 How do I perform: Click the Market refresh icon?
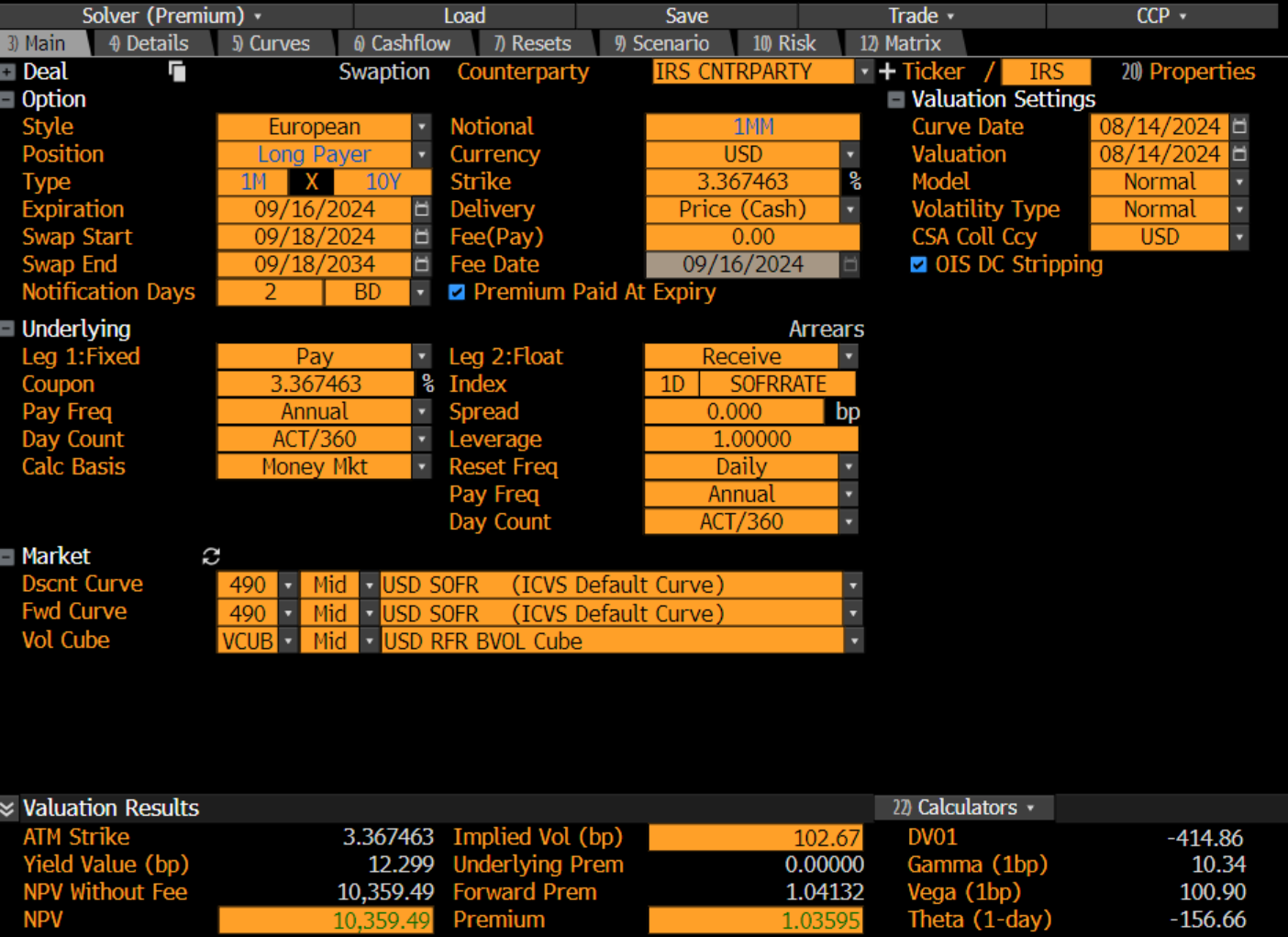pyautogui.click(x=211, y=556)
